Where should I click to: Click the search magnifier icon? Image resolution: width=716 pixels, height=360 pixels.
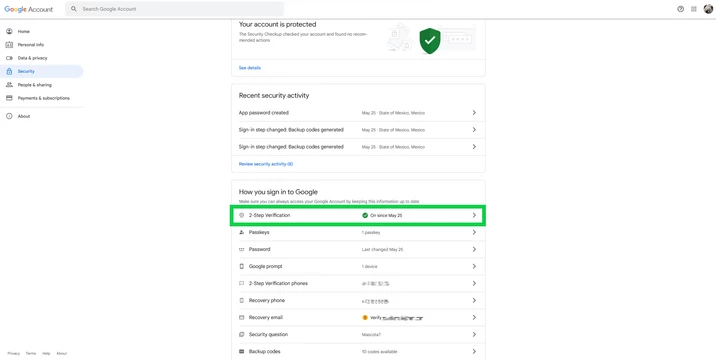click(74, 9)
